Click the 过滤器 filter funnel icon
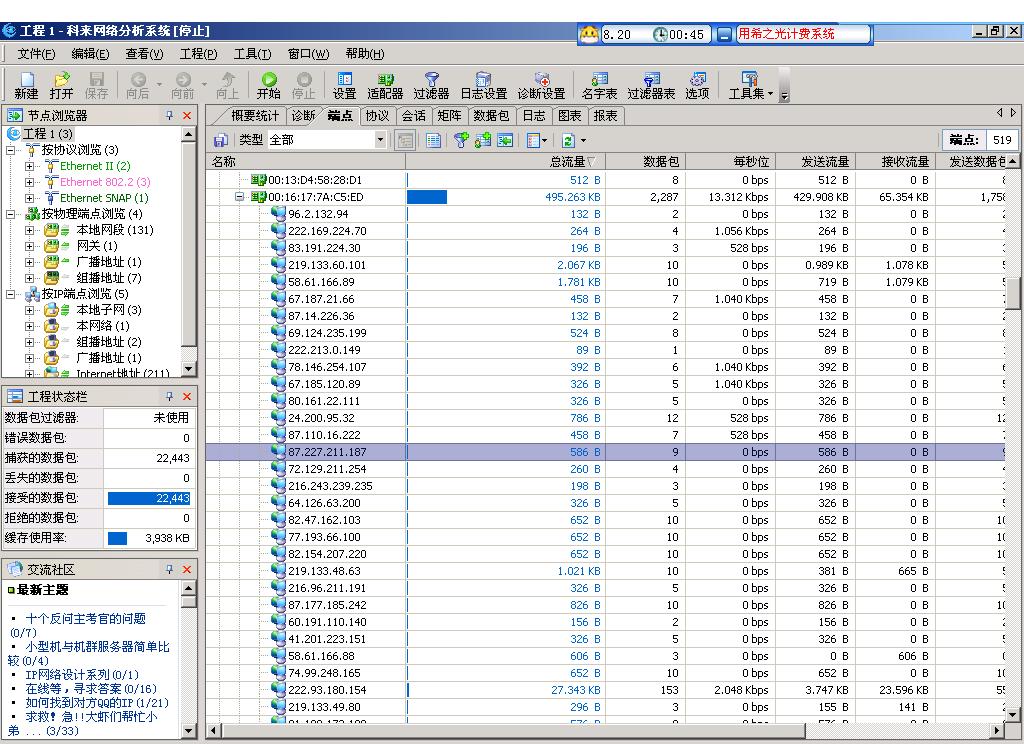This screenshot has height=744, width=1024. click(x=431, y=80)
